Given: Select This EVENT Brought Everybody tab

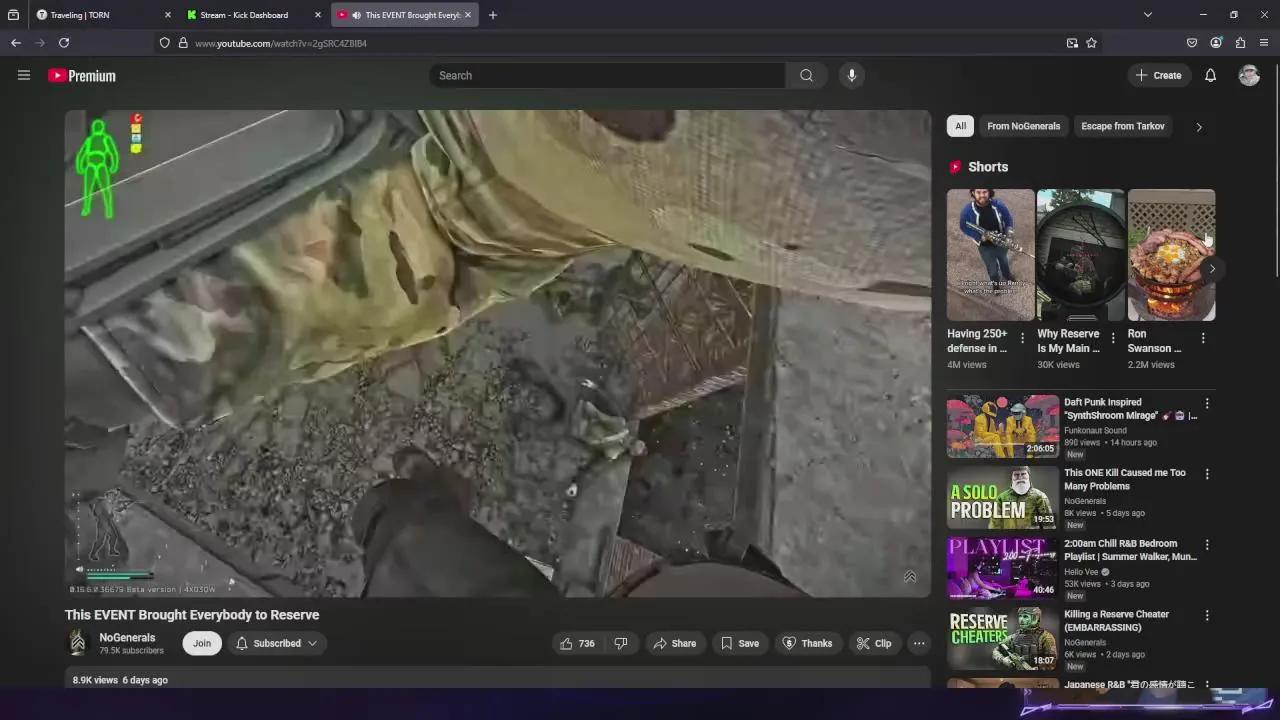Looking at the screenshot, I should 405,15.
